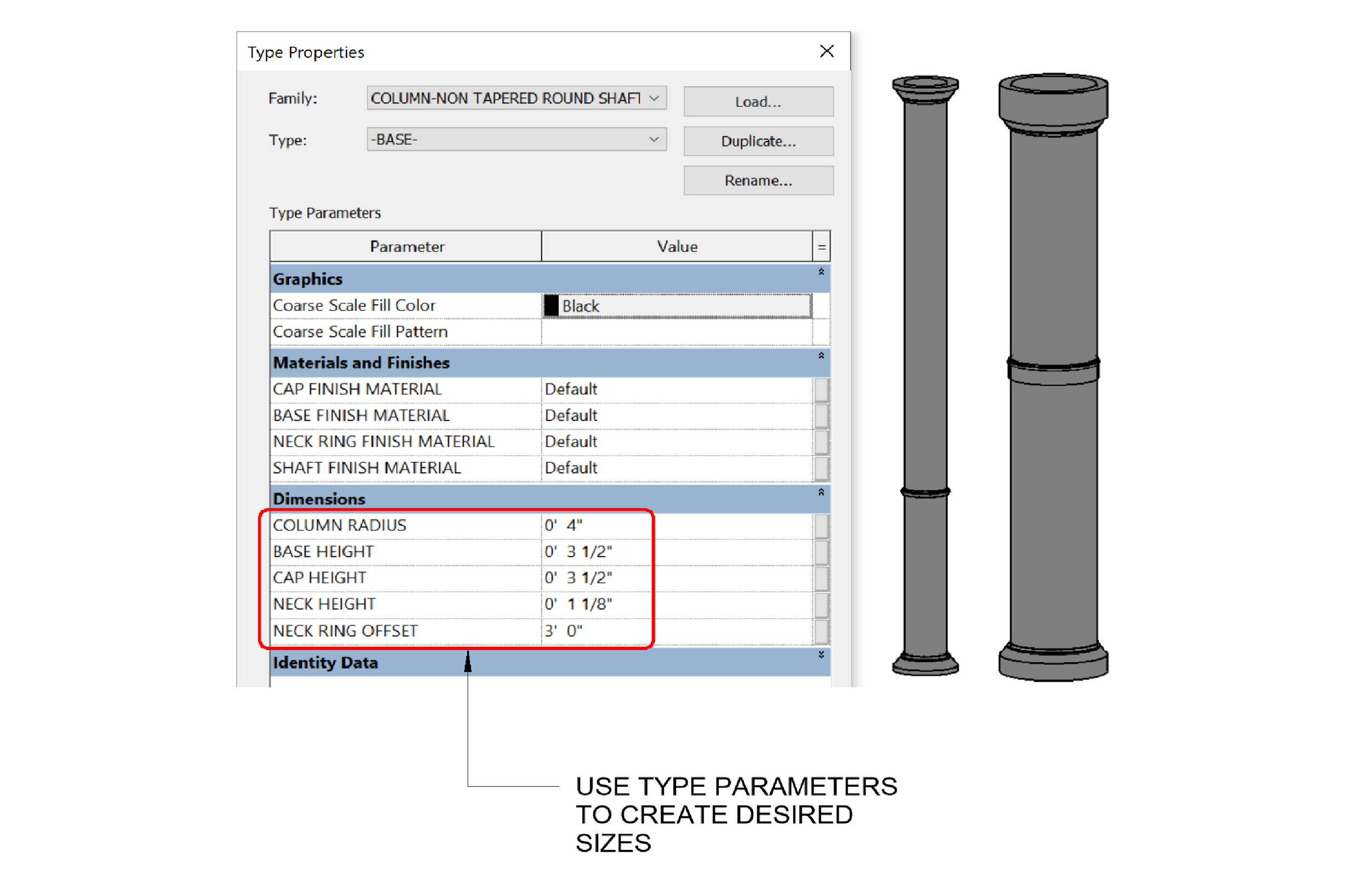Collapse the Dimensions group
The image size is (1372, 874).
[820, 492]
